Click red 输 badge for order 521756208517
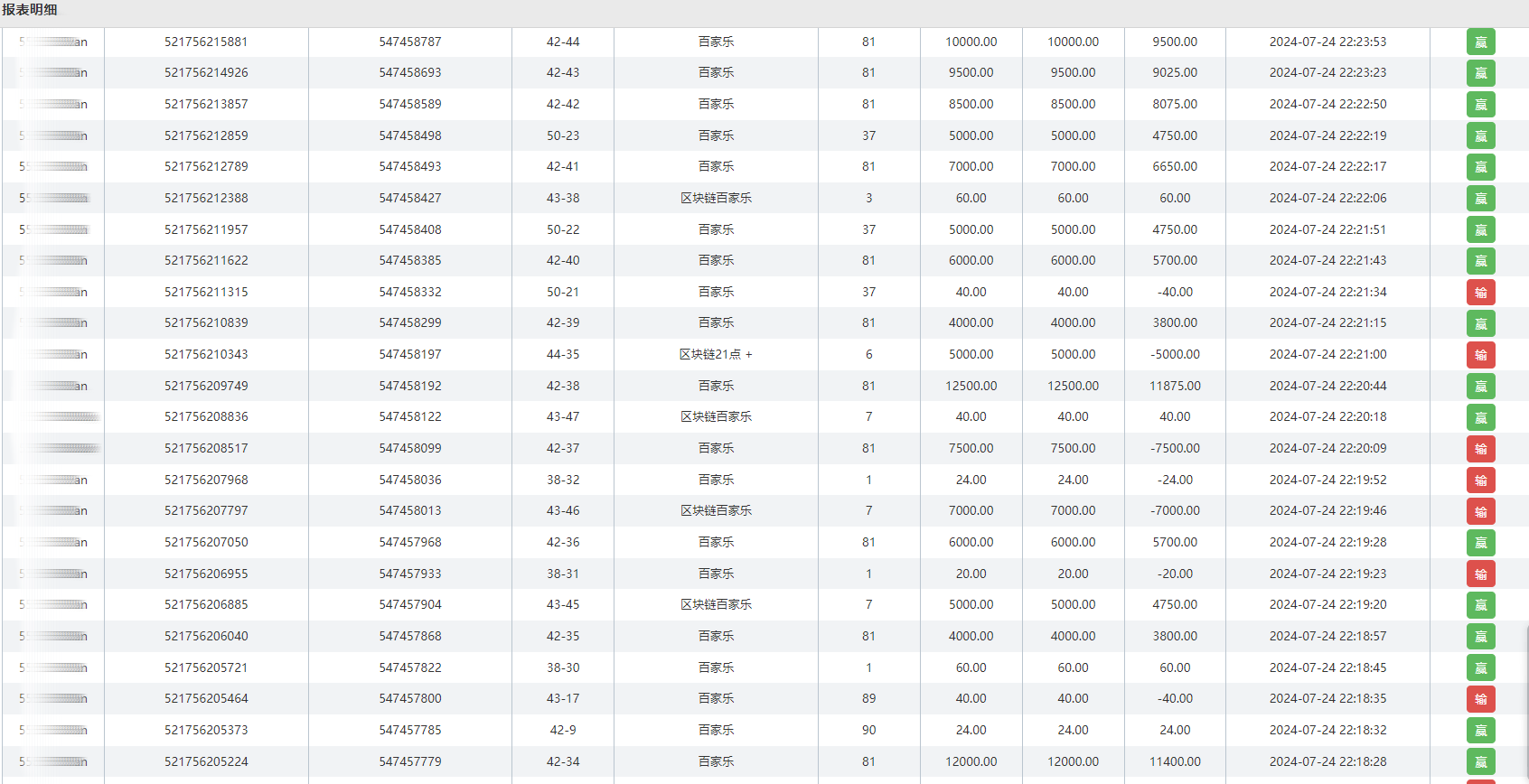1529x784 pixels. (1480, 449)
